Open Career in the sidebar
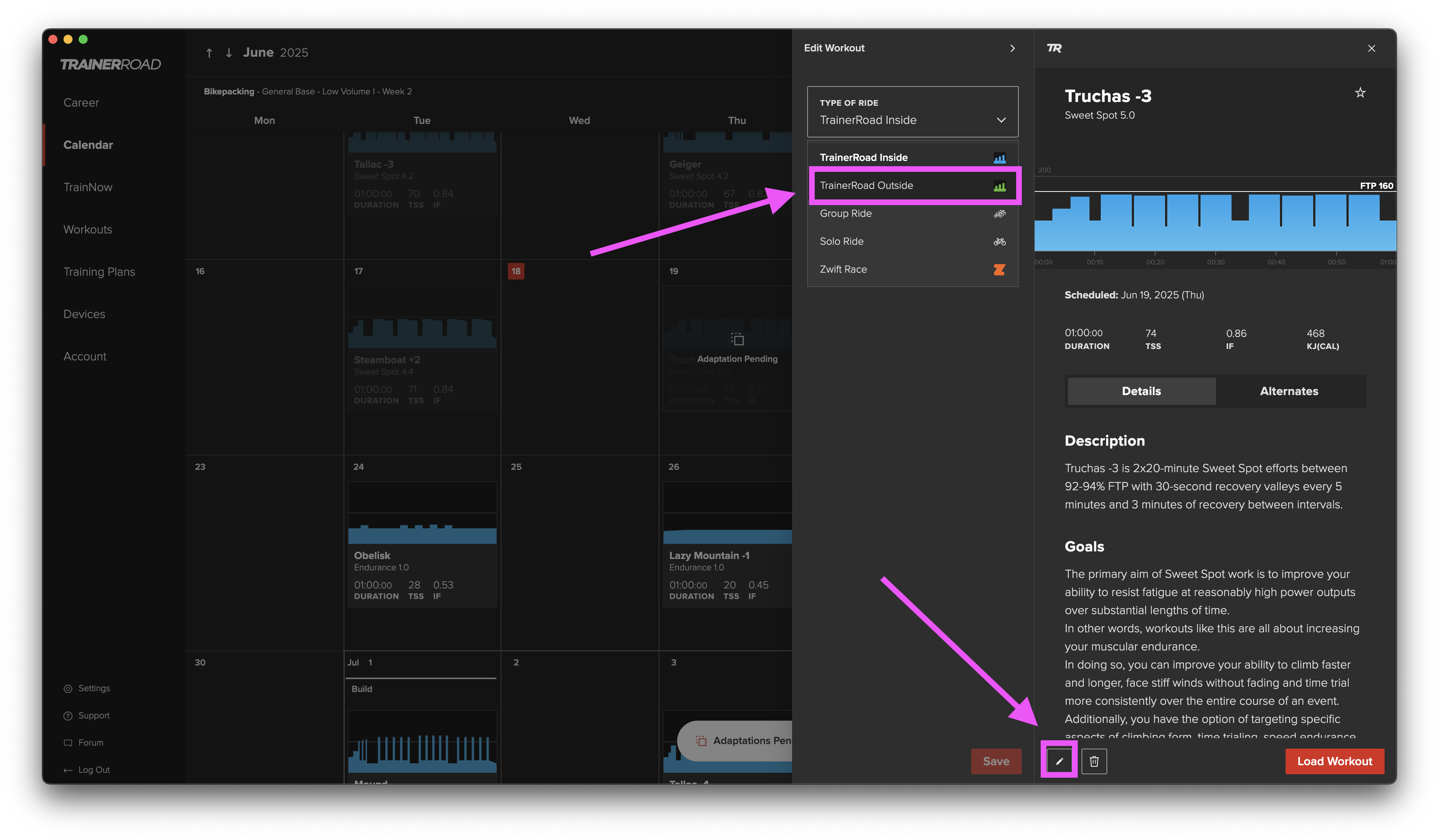This screenshot has width=1439, height=840. 81,103
